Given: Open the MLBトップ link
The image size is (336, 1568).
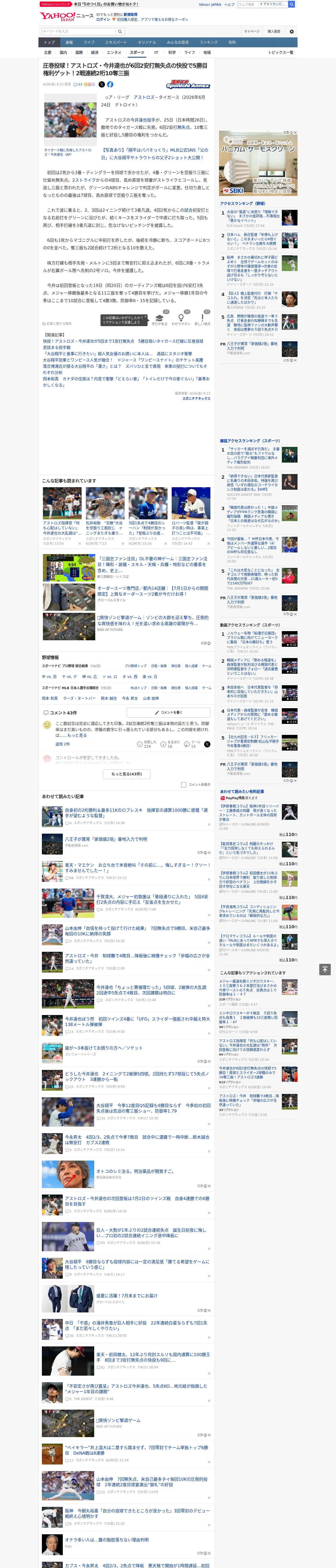Looking at the screenshot, I should pos(138,688).
